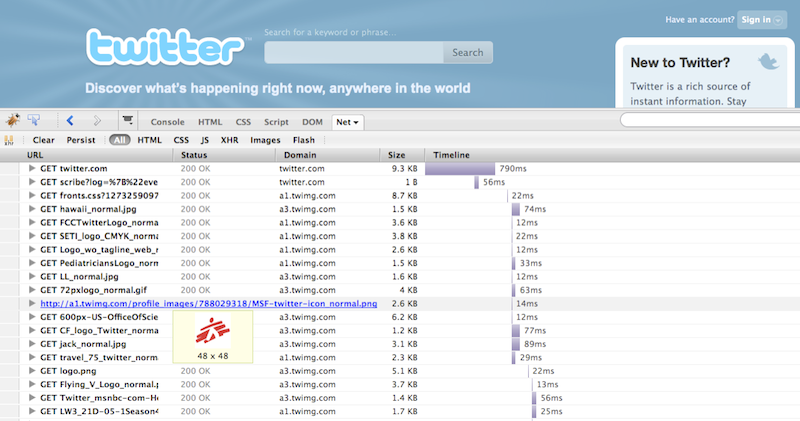Open the Script panel tab
This screenshot has width=800, height=421.
point(276,122)
